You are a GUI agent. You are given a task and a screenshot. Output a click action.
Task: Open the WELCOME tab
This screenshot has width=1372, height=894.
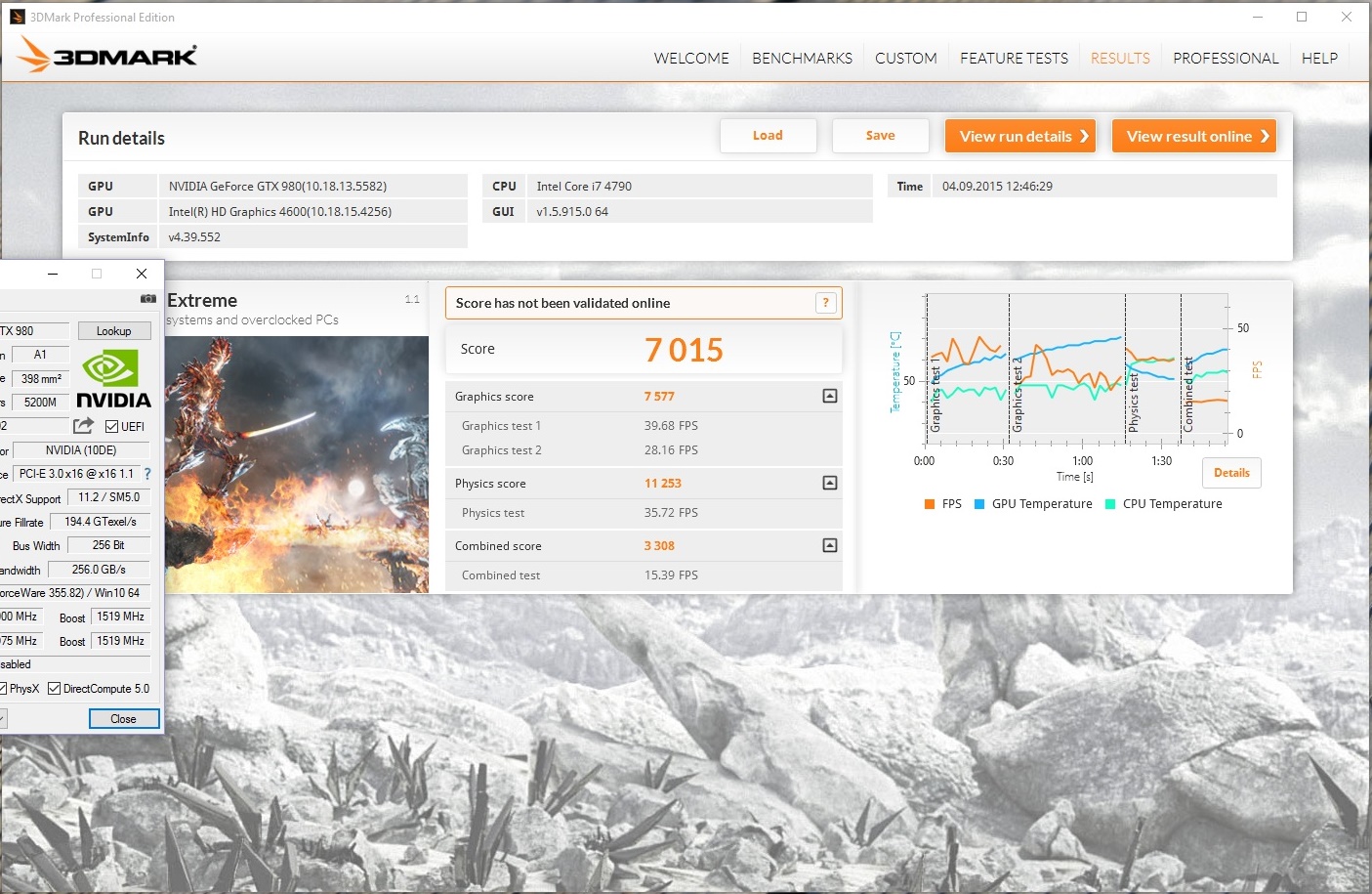click(x=691, y=59)
